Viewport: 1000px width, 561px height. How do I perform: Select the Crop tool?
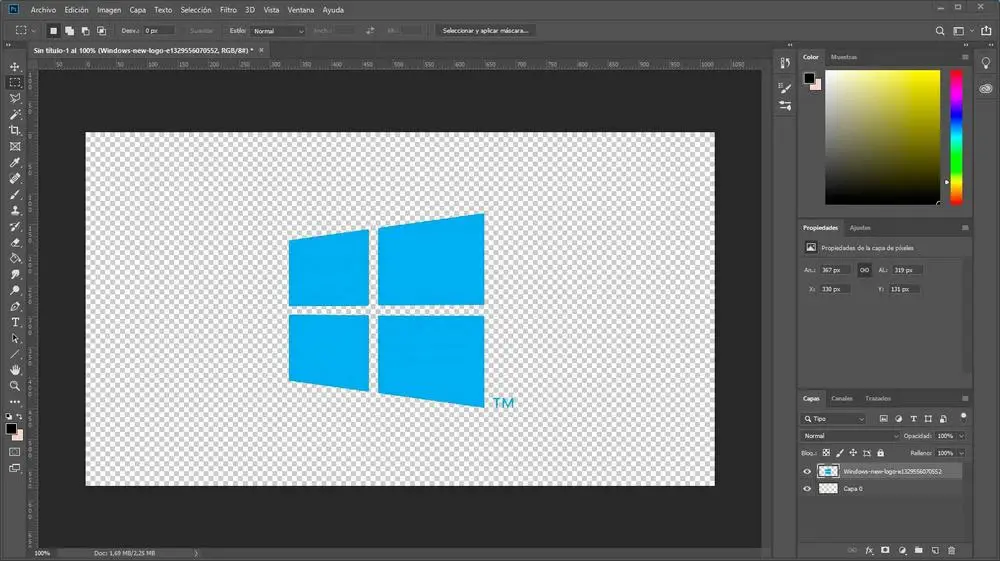click(x=15, y=130)
